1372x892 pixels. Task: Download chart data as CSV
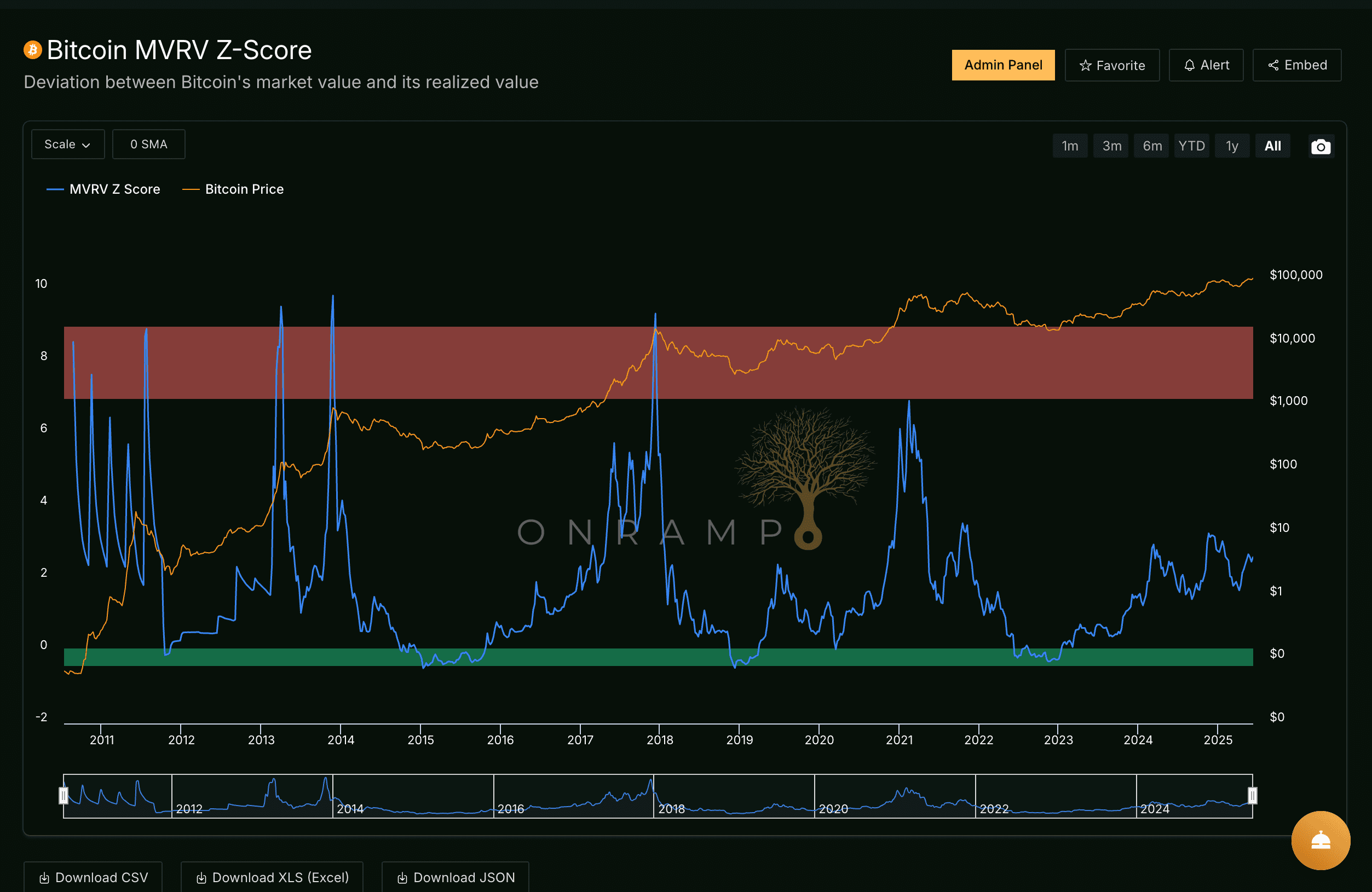pyautogui.click(x=93, y=877)
